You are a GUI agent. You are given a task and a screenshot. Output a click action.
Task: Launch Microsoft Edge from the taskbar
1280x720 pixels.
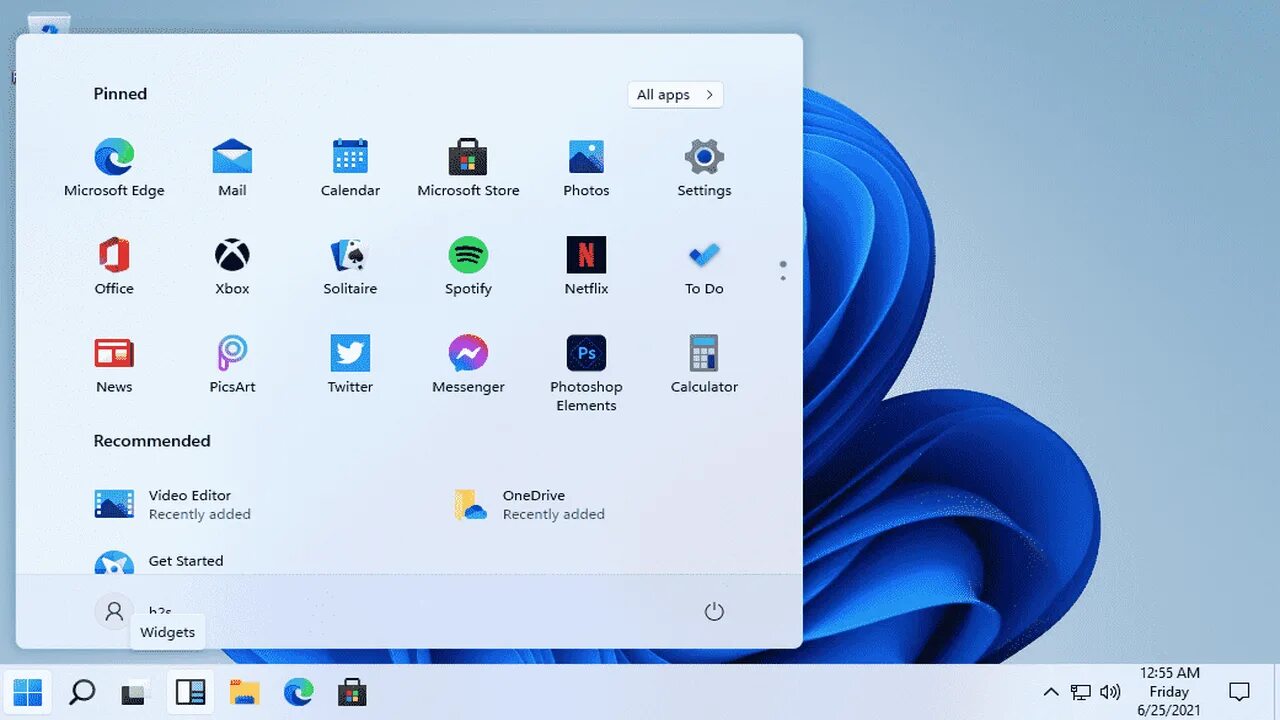coord(298,691)
